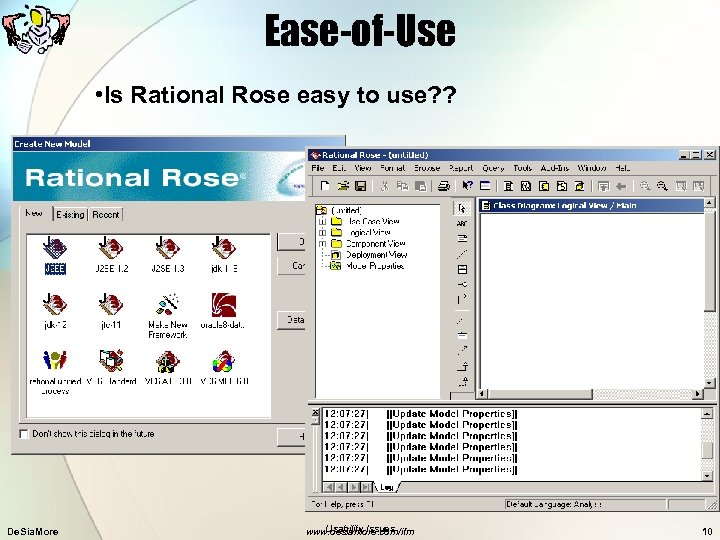This screenshot has width=720, height=540.
Task: Select the Interface tool in diagram toolbox
Action: (462, 285)
